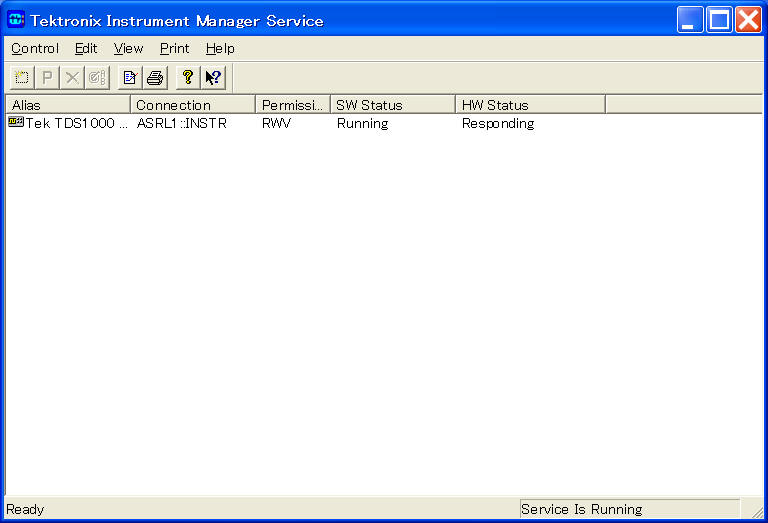Click the yellow question mark help icon
768x523 pixels.
pyautogui.click(x=188, y=77)
